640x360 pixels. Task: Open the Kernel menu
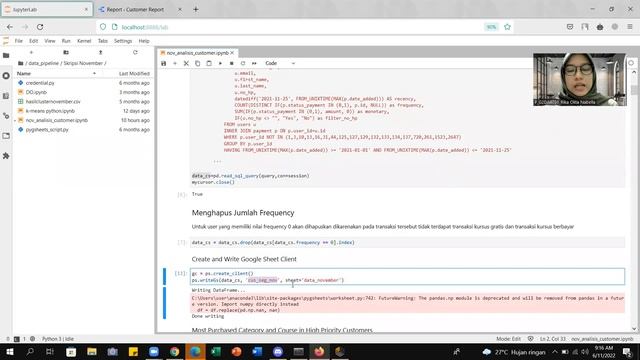[84, 41]
